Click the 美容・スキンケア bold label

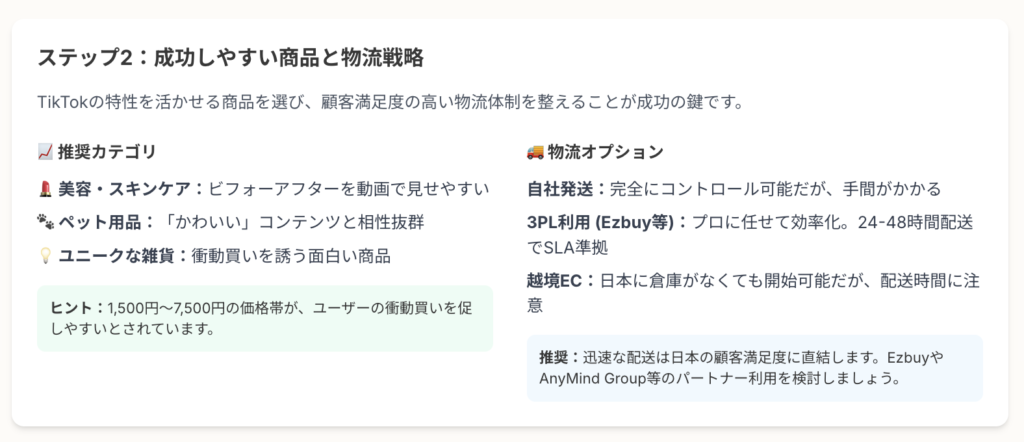click(131, 190)
